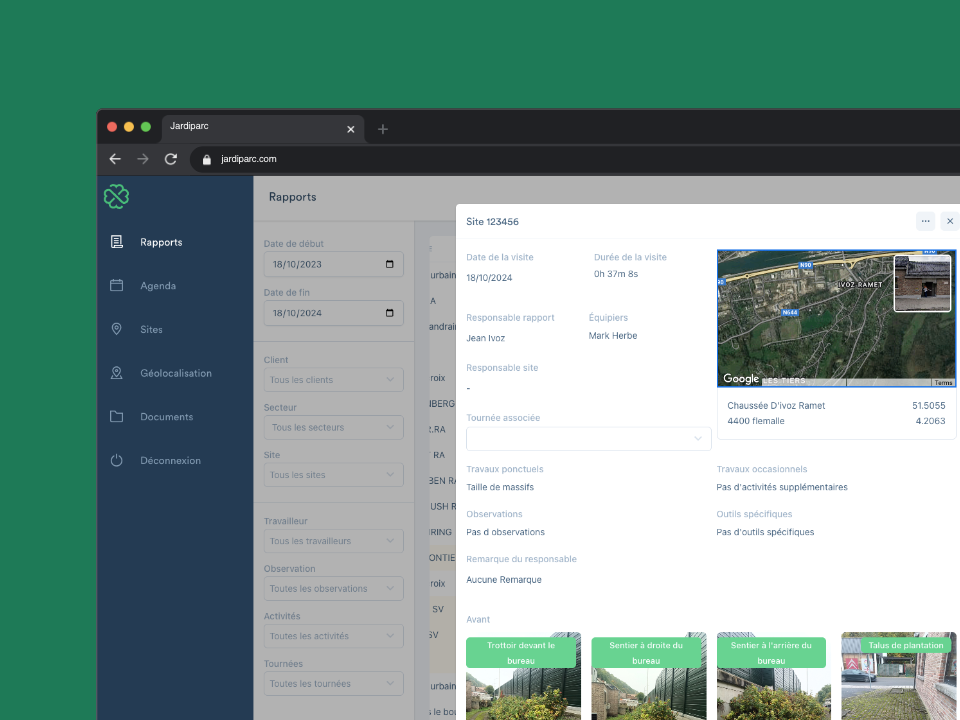Expand the Client dropdown filter
Viewport: 960px width, 720px height.
[x=333, y=380]
